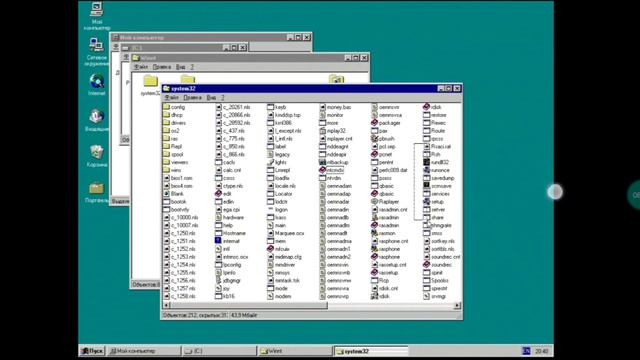
Task: Select the scrnsave file icon
Action: [427, 186]
